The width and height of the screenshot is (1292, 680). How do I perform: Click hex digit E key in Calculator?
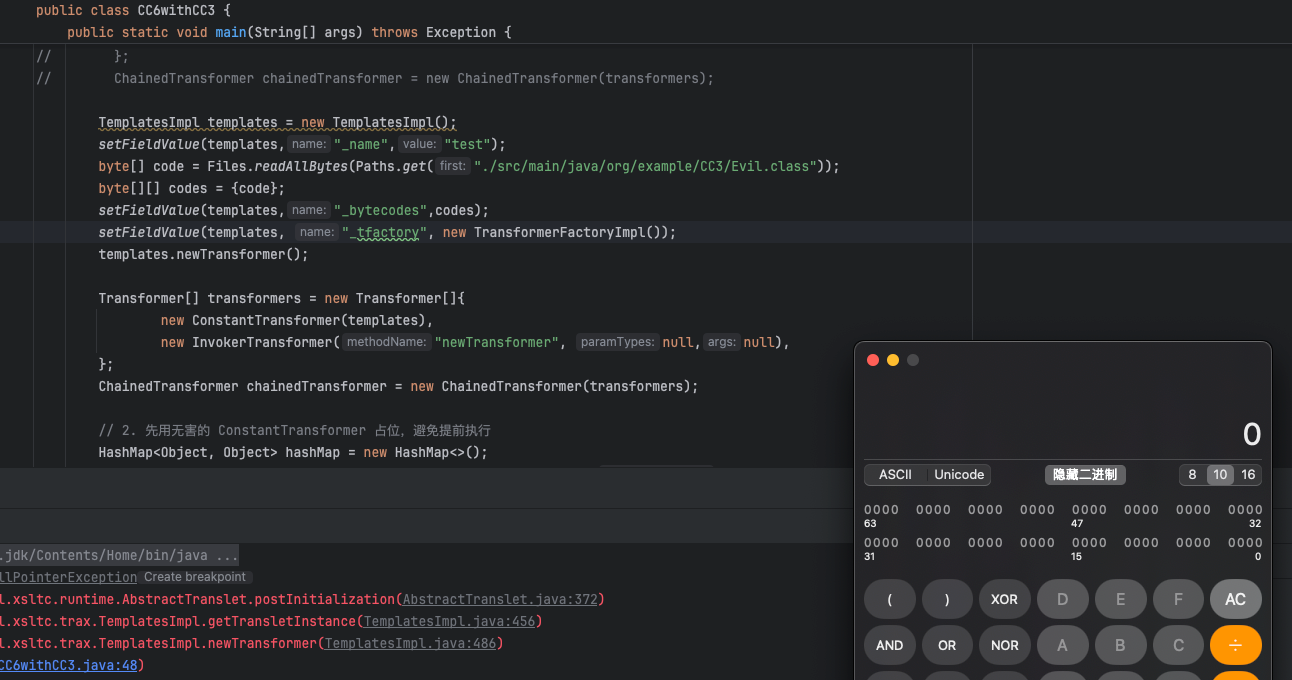point(1120,599)
